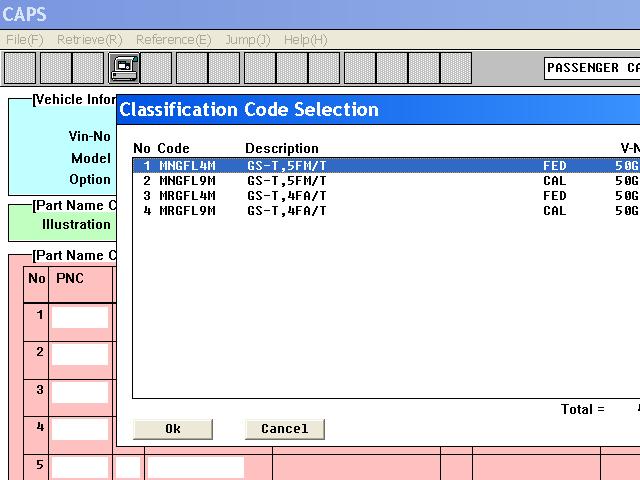The height and width of the screenshot is (480, 640).
Task: Click the GS-T,5FM/T description in row 2
Action: (287, 181)
